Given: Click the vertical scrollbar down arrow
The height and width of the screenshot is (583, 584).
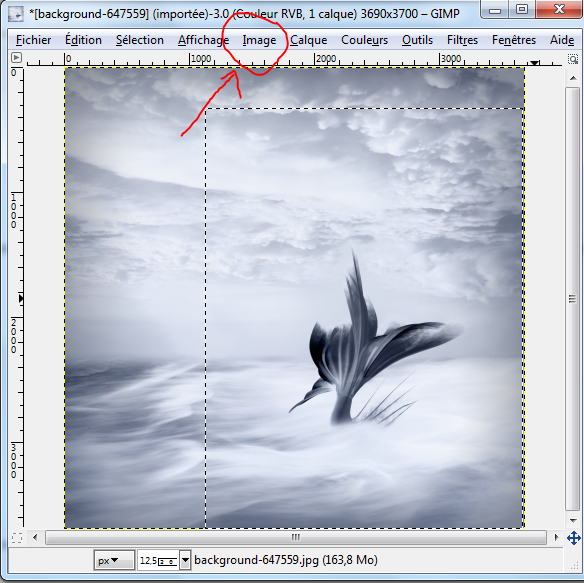Looking at the screenshot, I should click(x=573, y=520).
